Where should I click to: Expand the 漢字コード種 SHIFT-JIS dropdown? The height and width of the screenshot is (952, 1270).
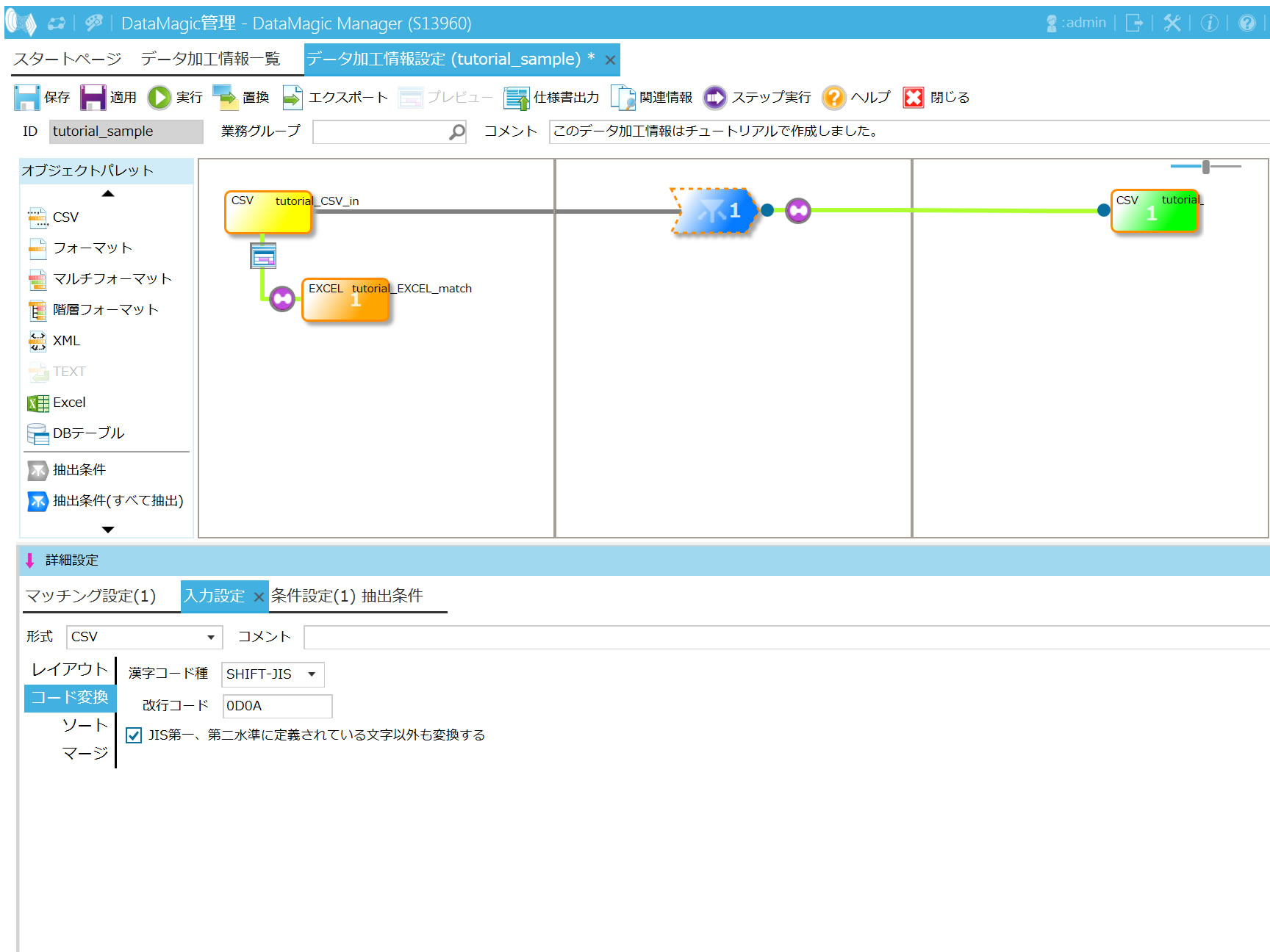(312, 674)
